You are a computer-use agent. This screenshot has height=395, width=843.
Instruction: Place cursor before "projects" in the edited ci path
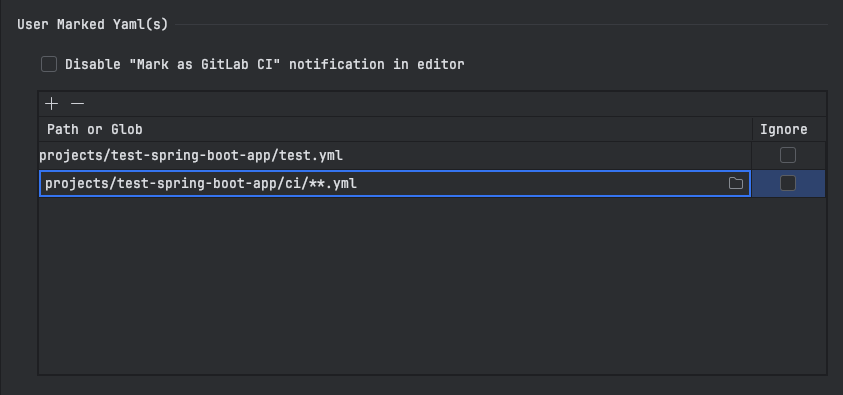click(x=45, y=184)
